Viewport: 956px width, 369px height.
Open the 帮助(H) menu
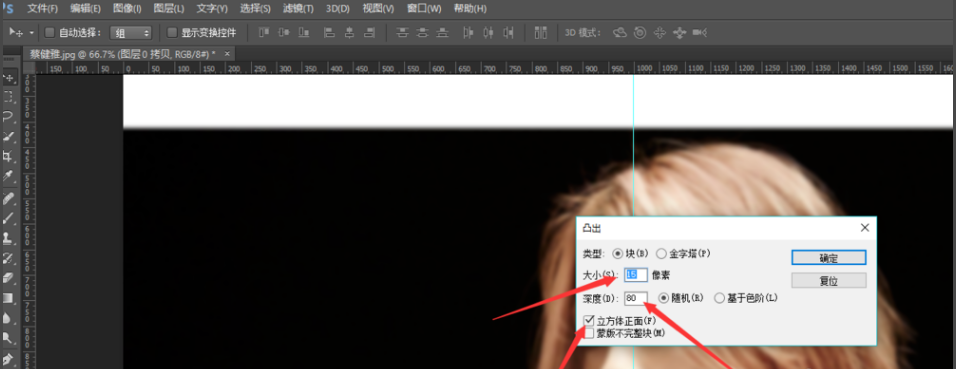point(470,9)
